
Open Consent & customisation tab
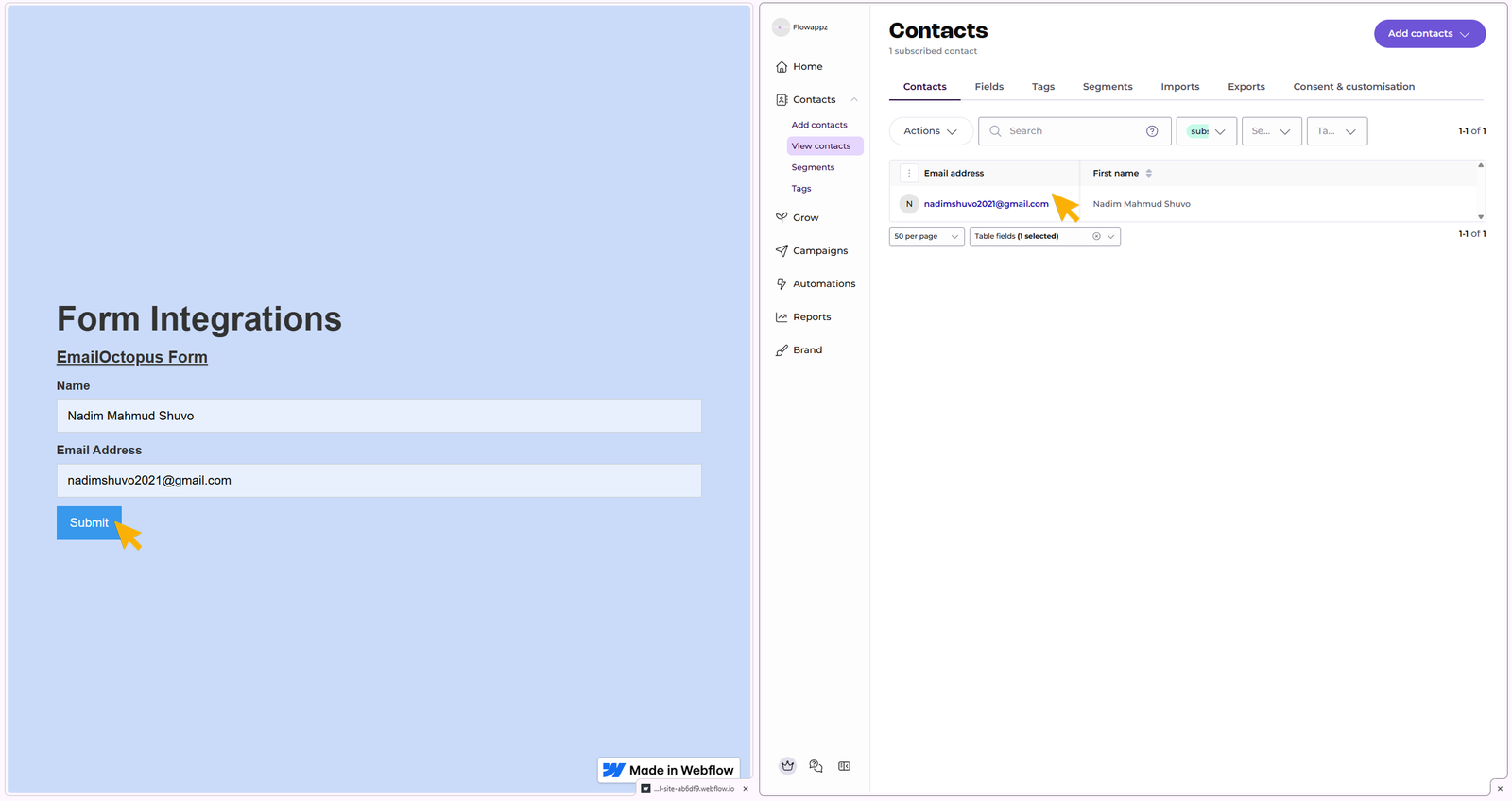[1354, 87]
